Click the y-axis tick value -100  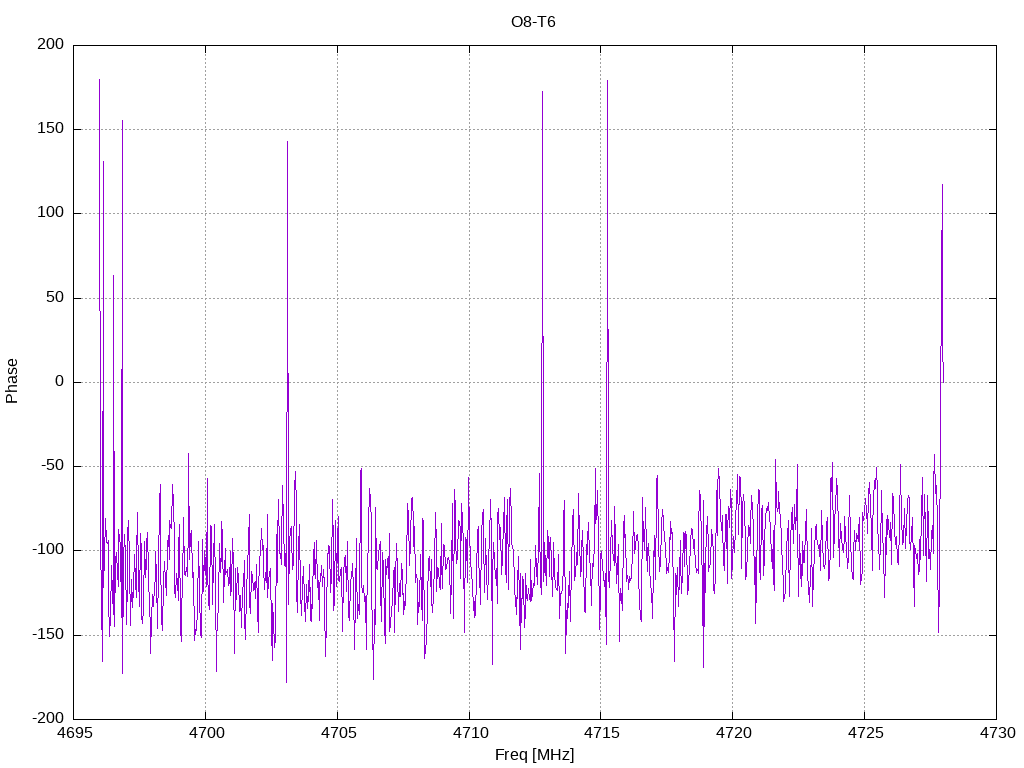pyautogui.click(x=48, y=551)
